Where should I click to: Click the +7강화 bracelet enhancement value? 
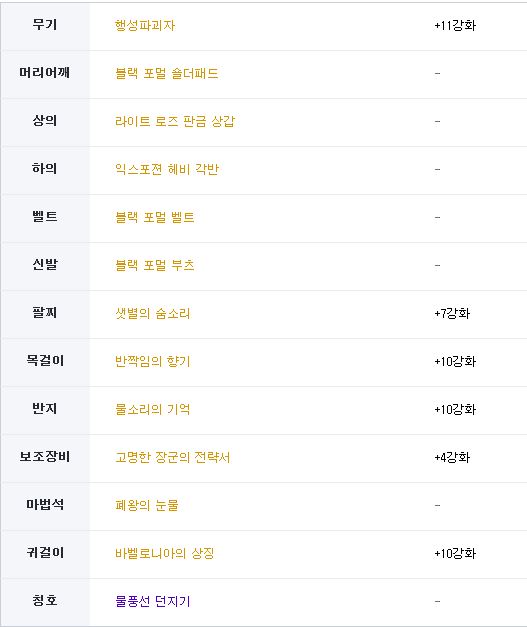tap(452, 314)
